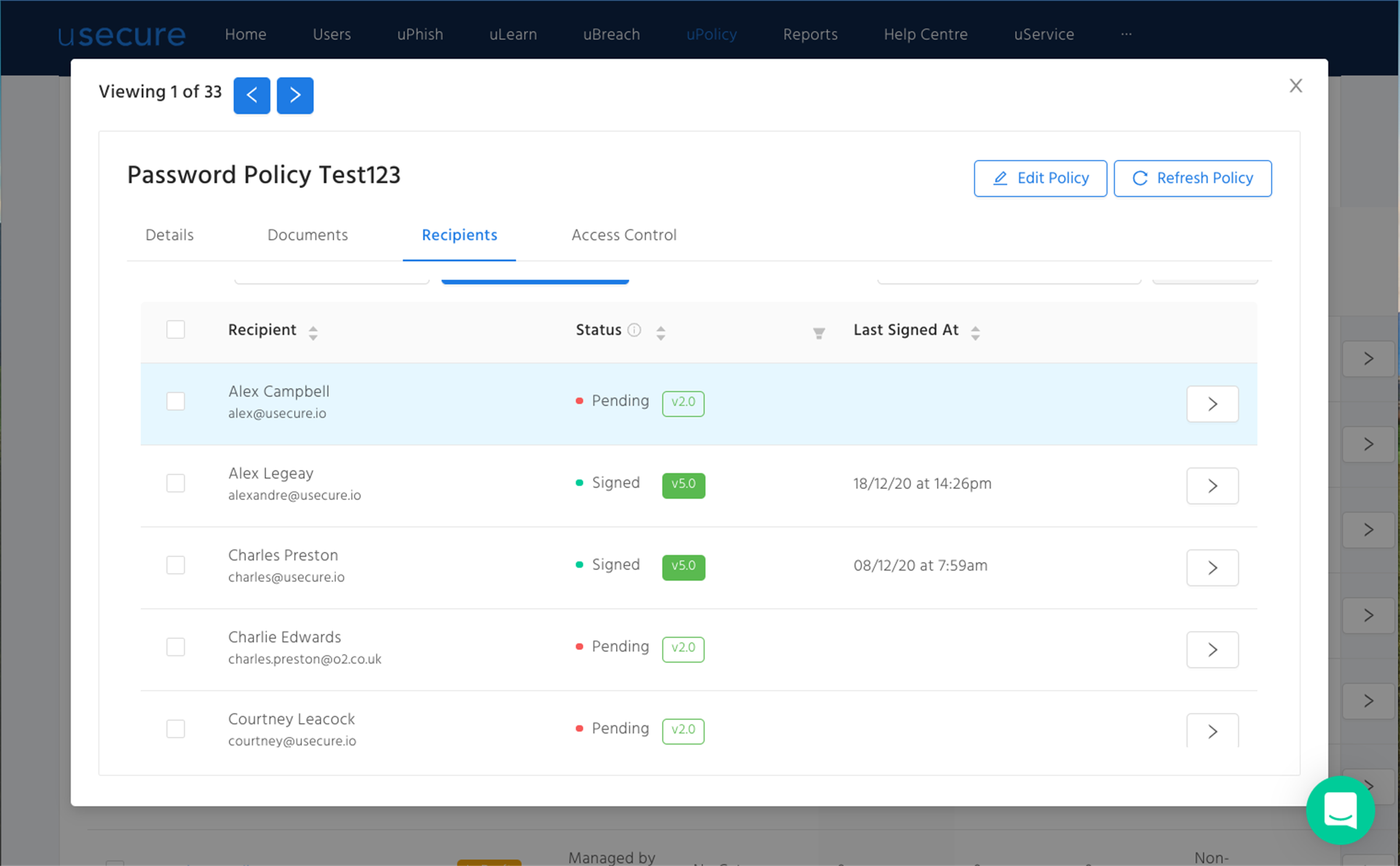Select Alex Campbell's checkbox
This screenshot has width=1400, height=866.
[x=176, y=401]
